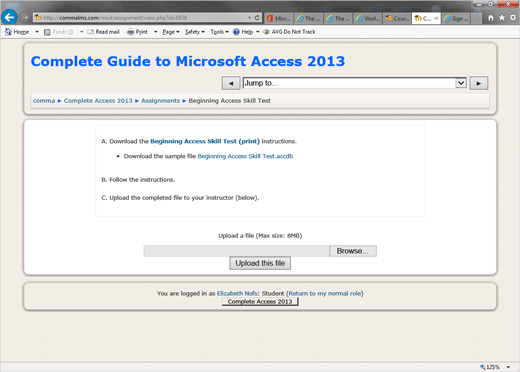The width and height of the screenshot is (520, 372).
Task: Switch to the 'Sign...' browser tab
Action: [456, 18]
